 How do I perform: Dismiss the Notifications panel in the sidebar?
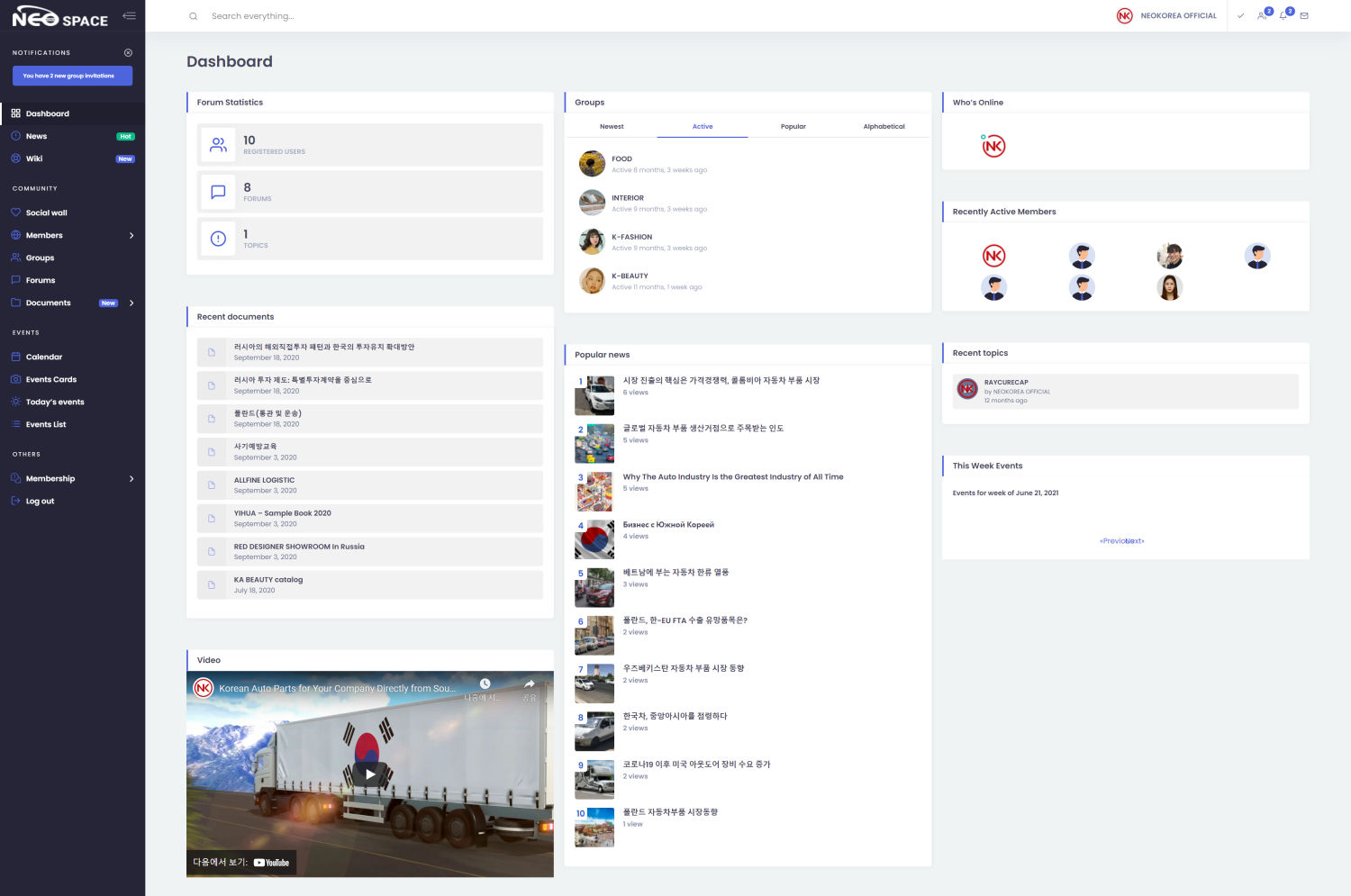128,53
